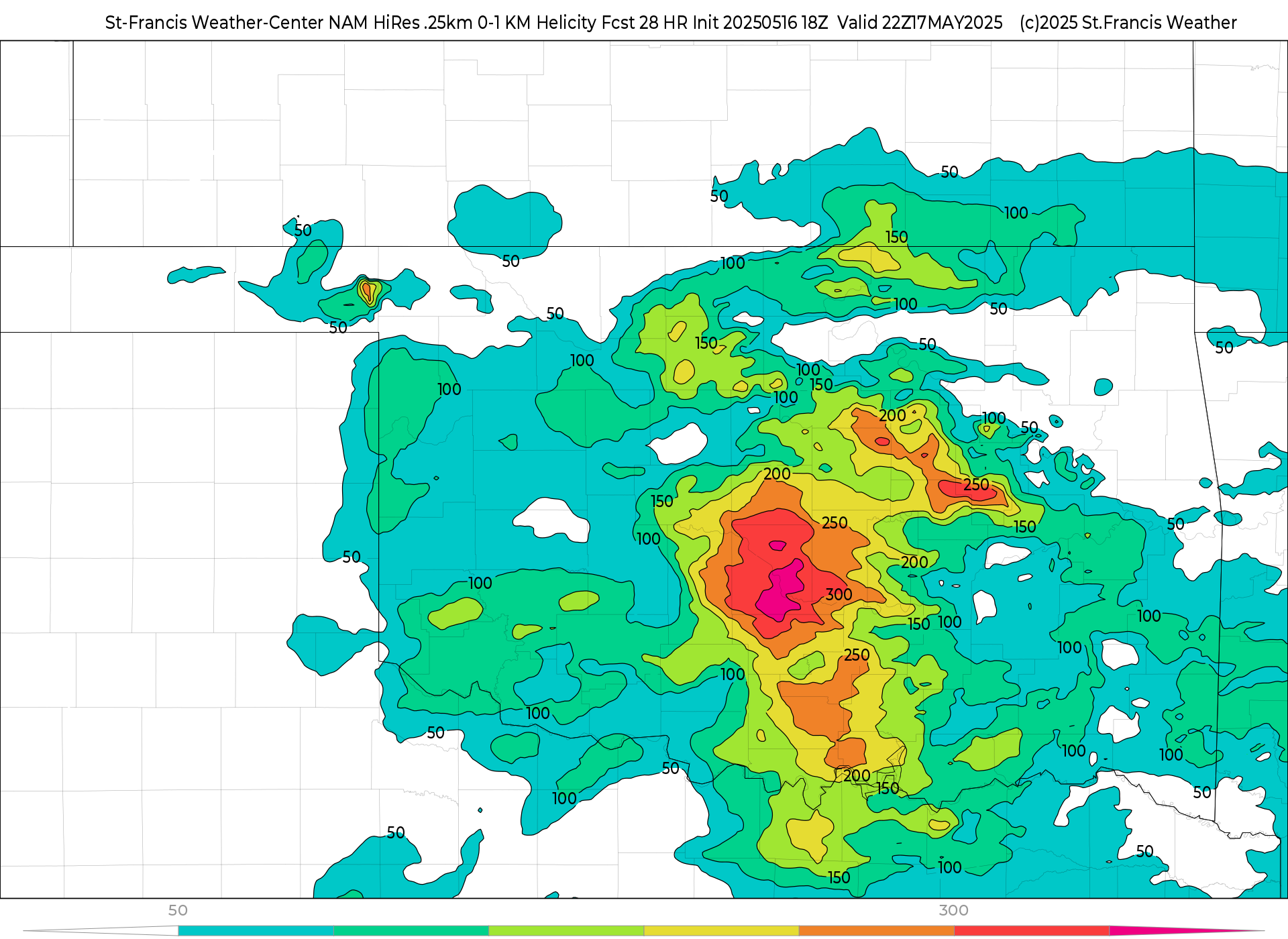Screen dimensions: 1288x939
Task: Click the "300" contour label on the map
Action: [839, 595]
